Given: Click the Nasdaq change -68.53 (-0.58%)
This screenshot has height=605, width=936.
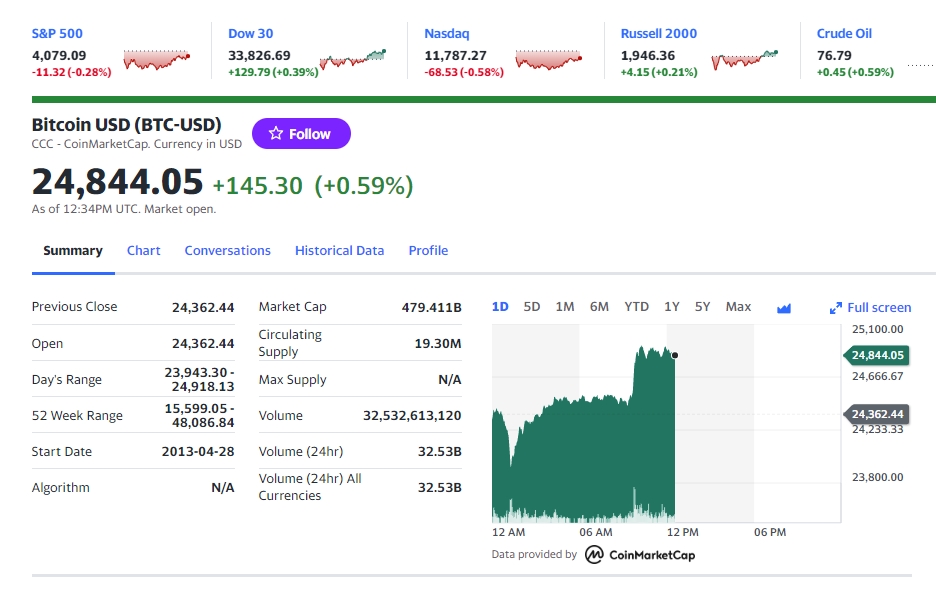Looking at the screenshot, I should click(464, 72).
